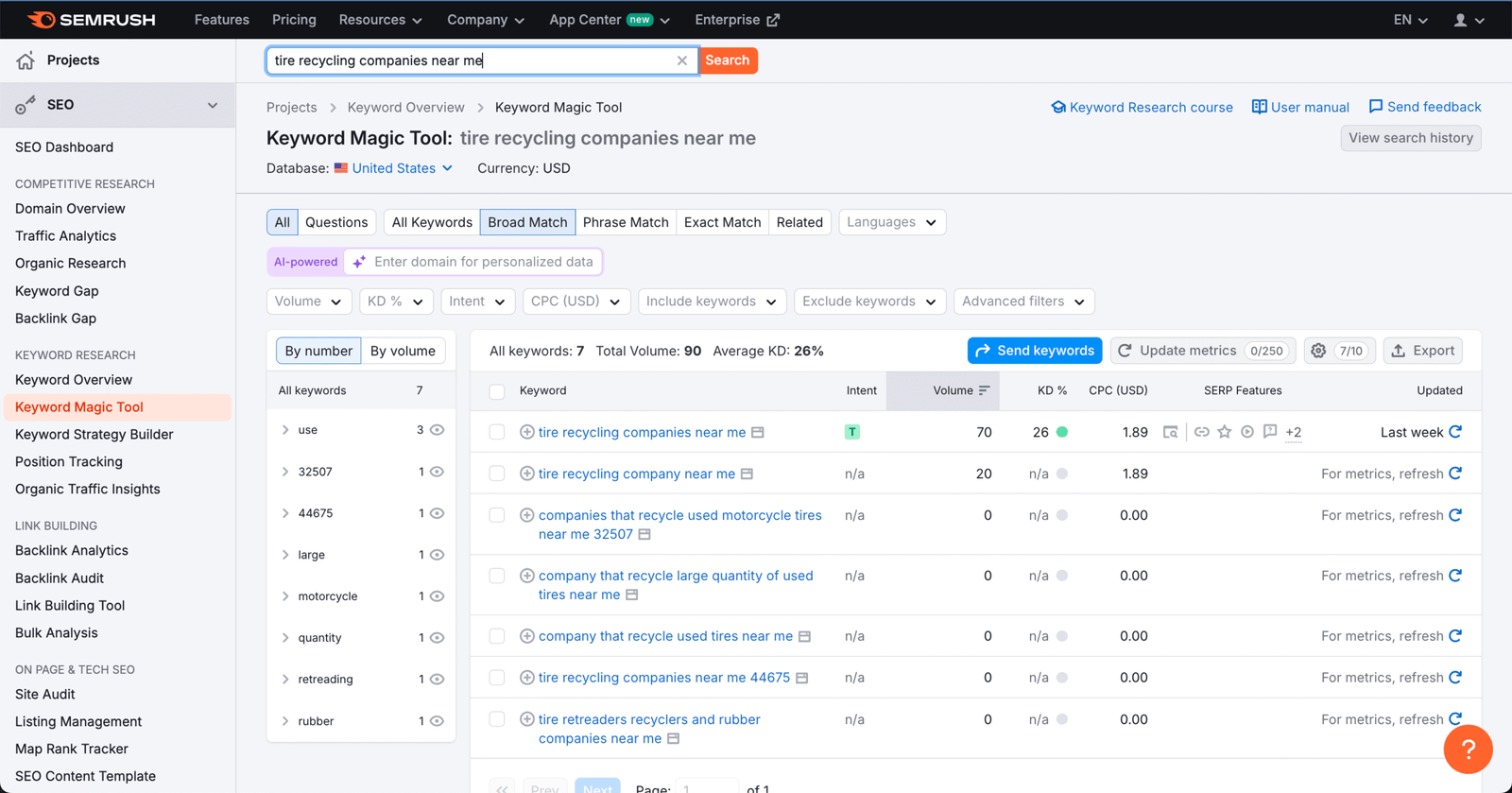Screen dimensions: 1512x793
Task: Check the tire recycling company near me row
Action: pyautogui.click(x=497, y=474)
